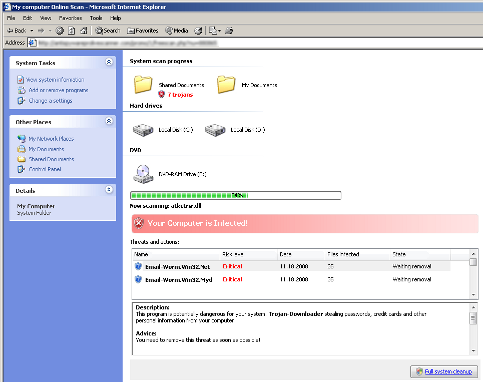The image size is (483, 382).
Task: Open the Shared Documents sidebar link
Action: tap(51, 159)
